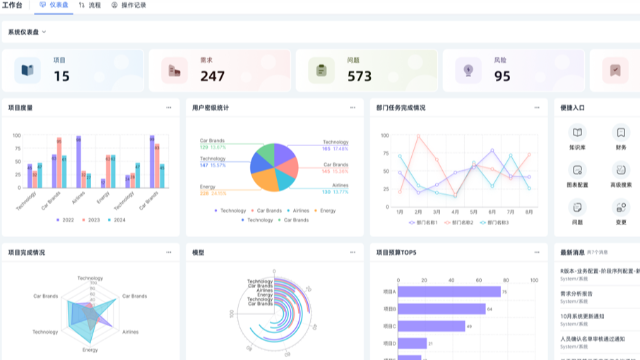The image size is (640, 360).
Task: Click the pink icon on 需求 card
Action: [174, 70]
